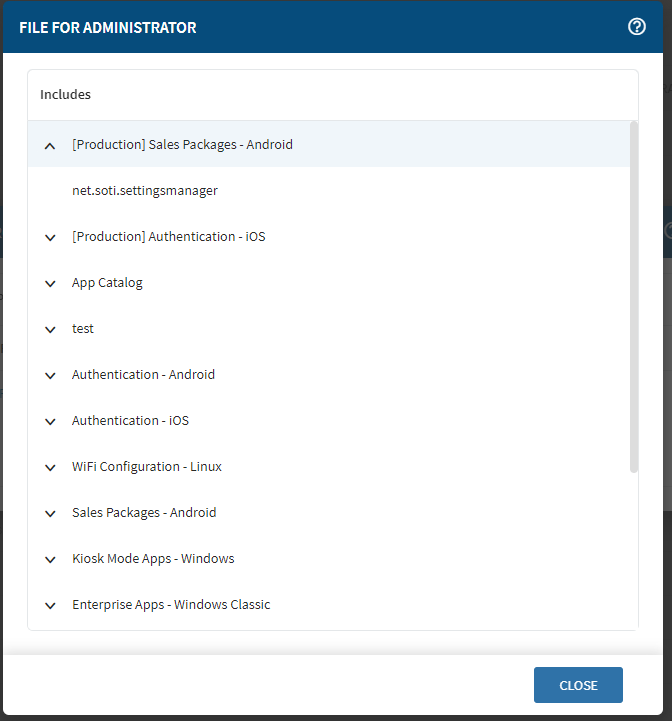This screenshot has width=672, height=721.
Task: Expand the Authentication - Android chevron
Action: coord(50,375)
